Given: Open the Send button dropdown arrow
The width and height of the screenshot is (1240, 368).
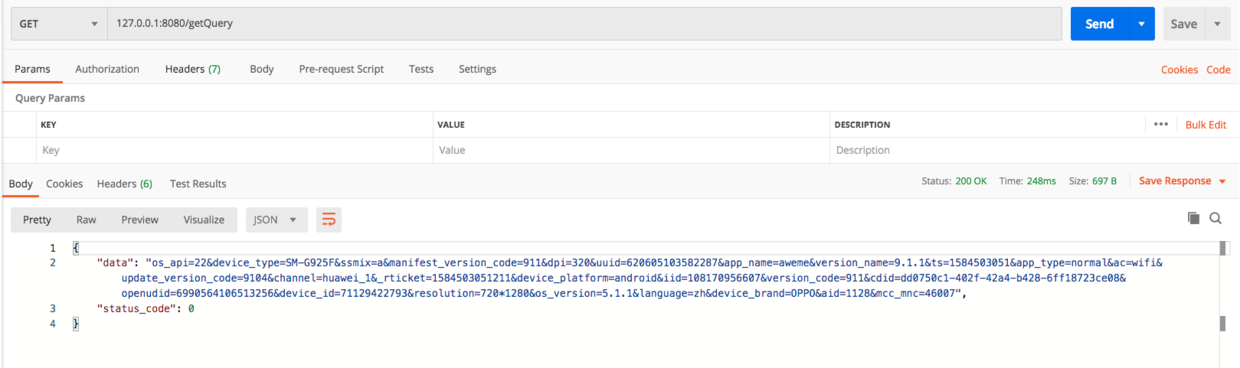Looking at the screenshot, I should coord(1141,24).
